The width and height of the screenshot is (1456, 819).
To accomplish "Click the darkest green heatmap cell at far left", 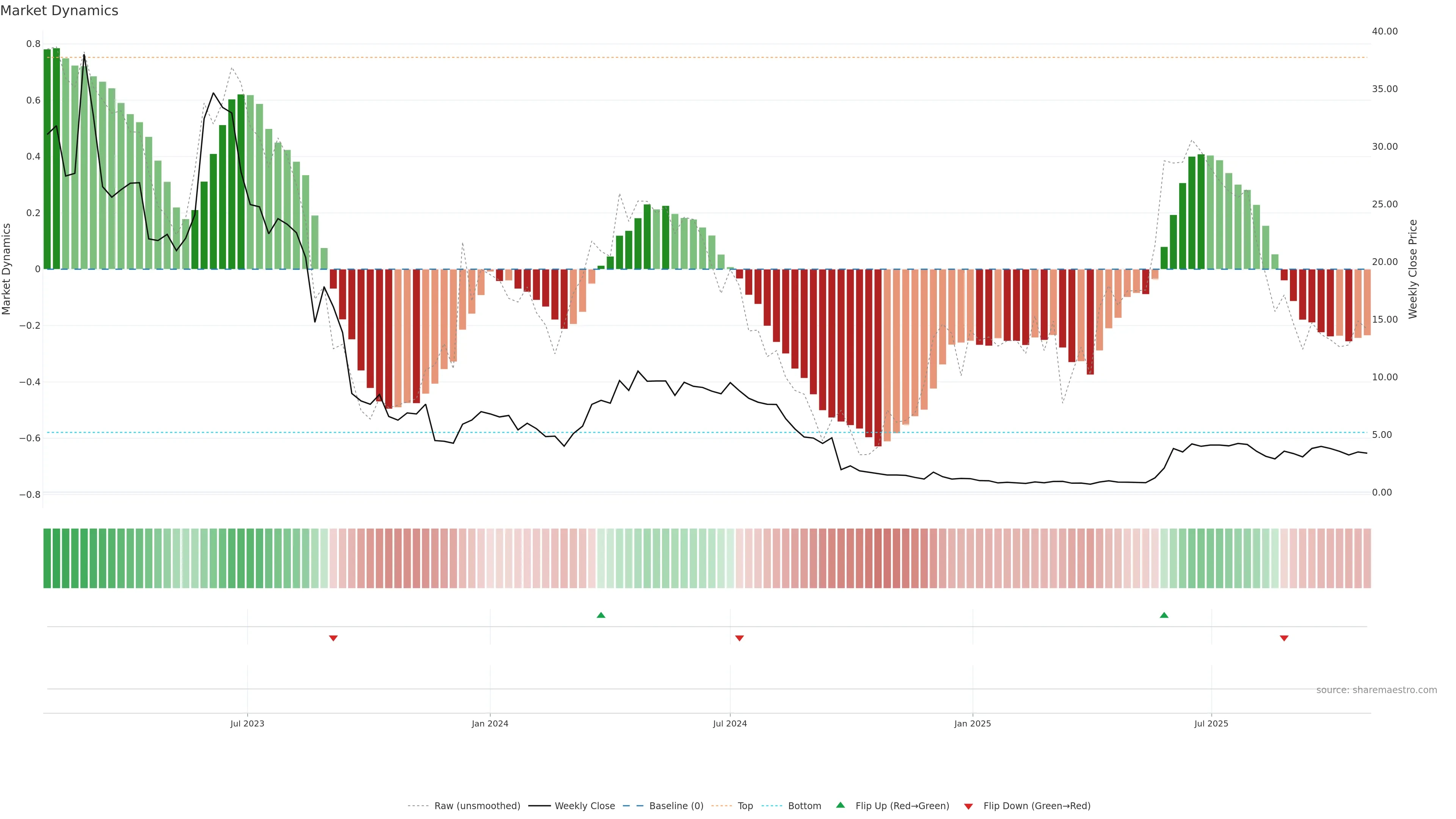I will tap(47, 558).
